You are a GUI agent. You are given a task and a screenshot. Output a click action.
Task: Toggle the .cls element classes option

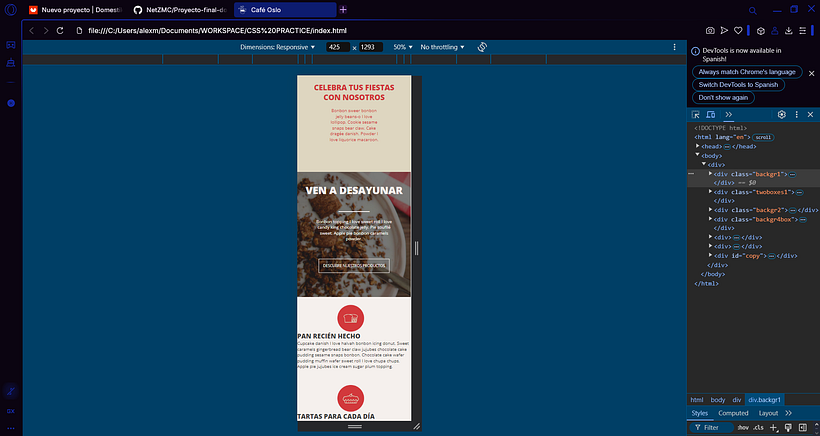(758, 427)
